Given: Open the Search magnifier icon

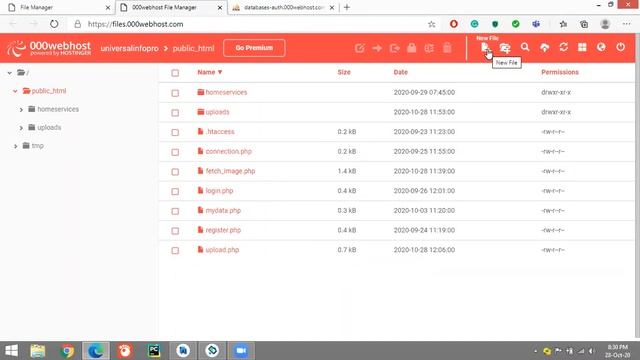Looking at the screenshot, I should [525, 47].
